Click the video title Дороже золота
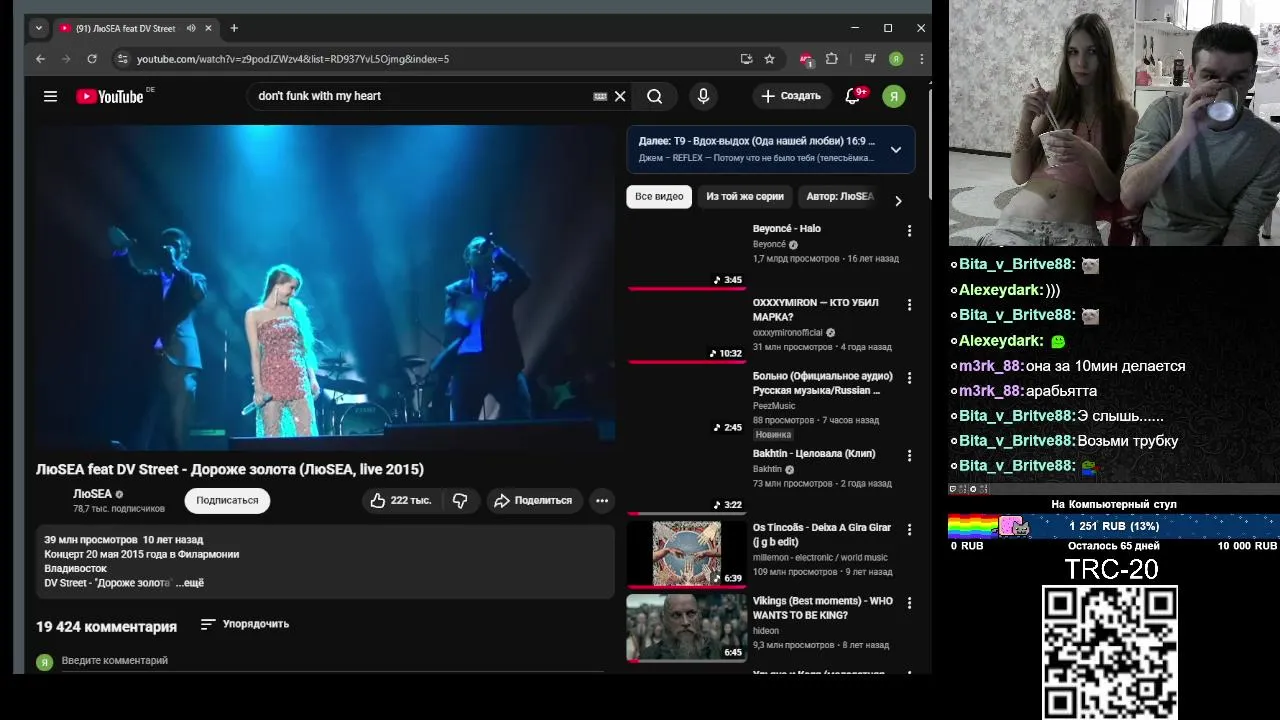This screenshot has width=1280, height=720. [230, 469]
